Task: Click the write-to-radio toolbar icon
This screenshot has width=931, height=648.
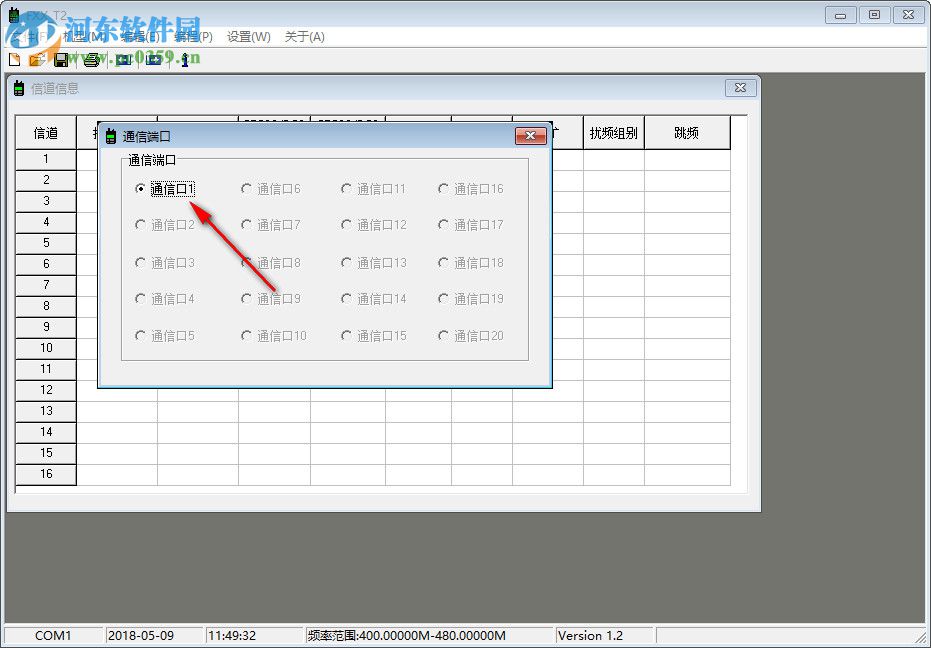Action: [x=155, y=59]
